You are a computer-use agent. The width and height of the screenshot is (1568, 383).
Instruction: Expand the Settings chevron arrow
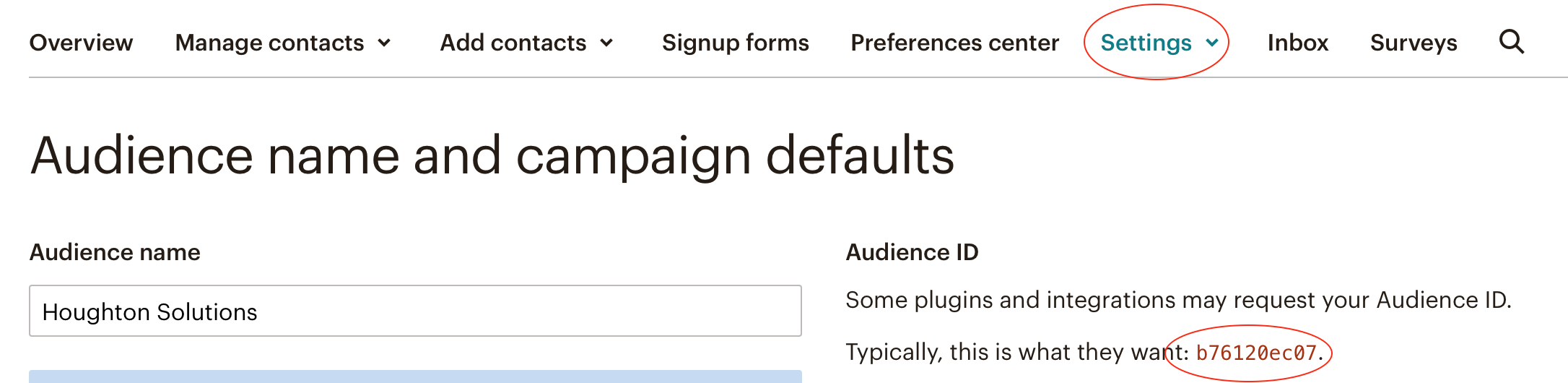tap(1212, 43)
